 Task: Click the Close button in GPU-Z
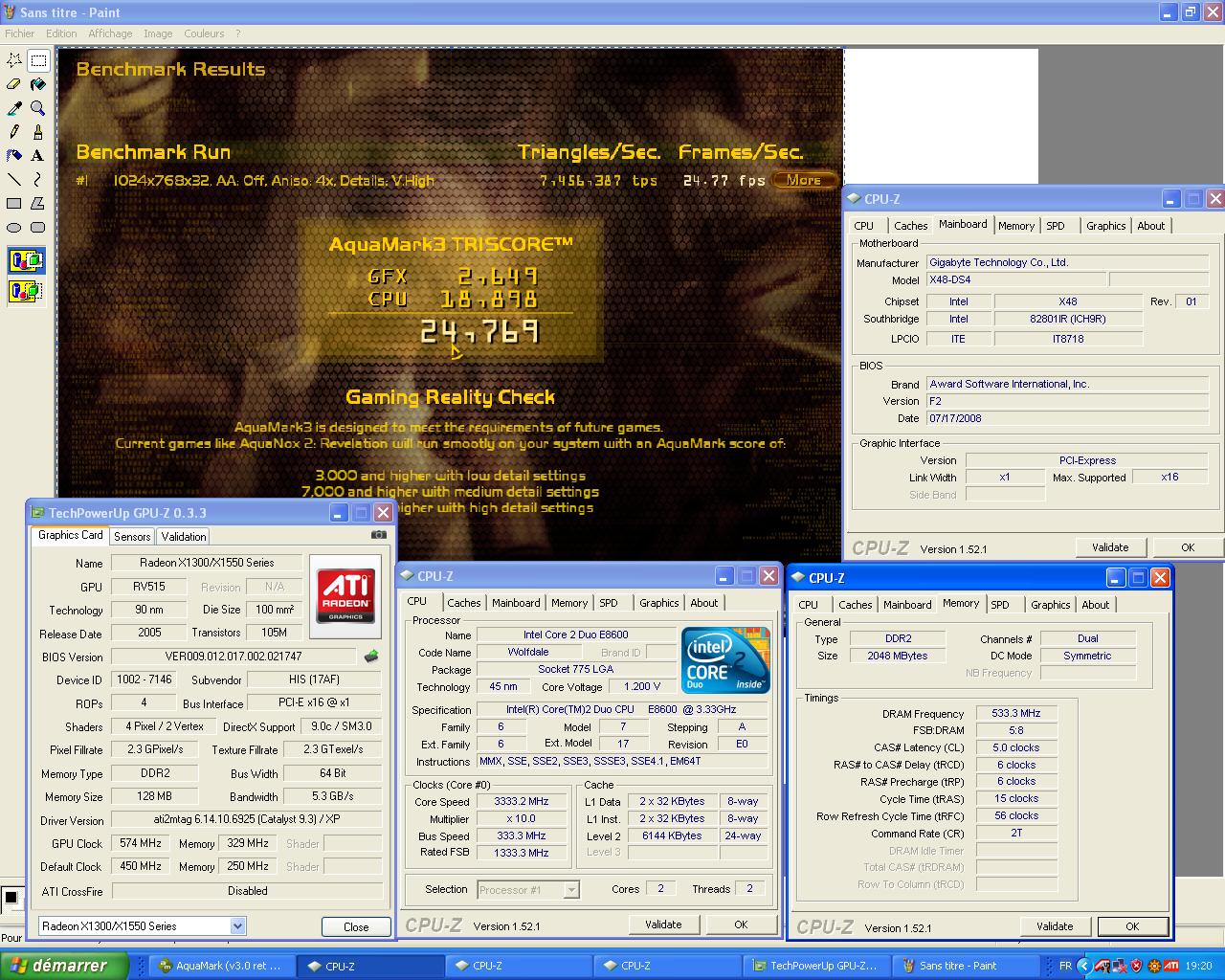coord(356,926)
